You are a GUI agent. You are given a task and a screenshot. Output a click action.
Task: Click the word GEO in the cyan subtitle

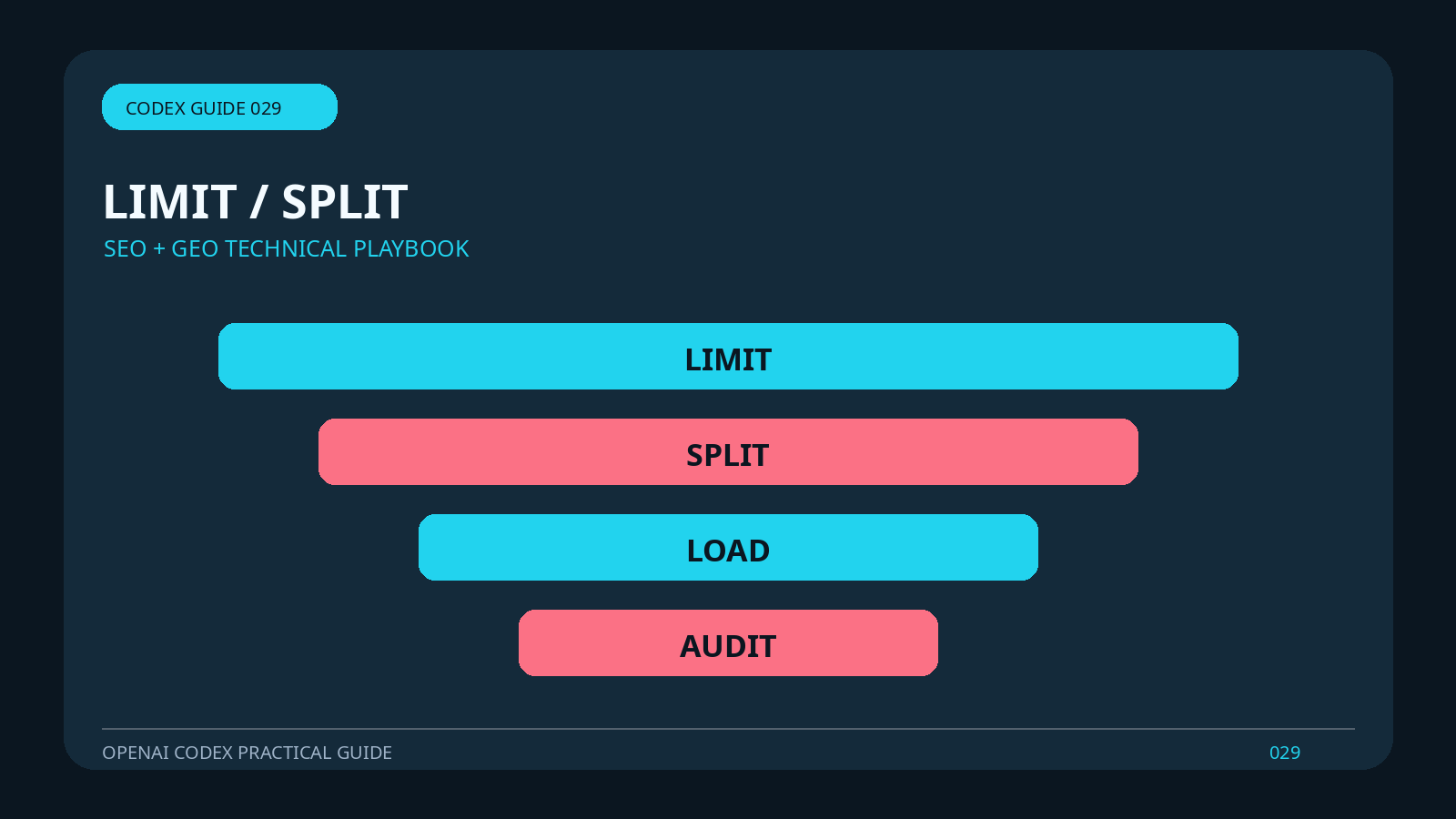coord(195,248)
